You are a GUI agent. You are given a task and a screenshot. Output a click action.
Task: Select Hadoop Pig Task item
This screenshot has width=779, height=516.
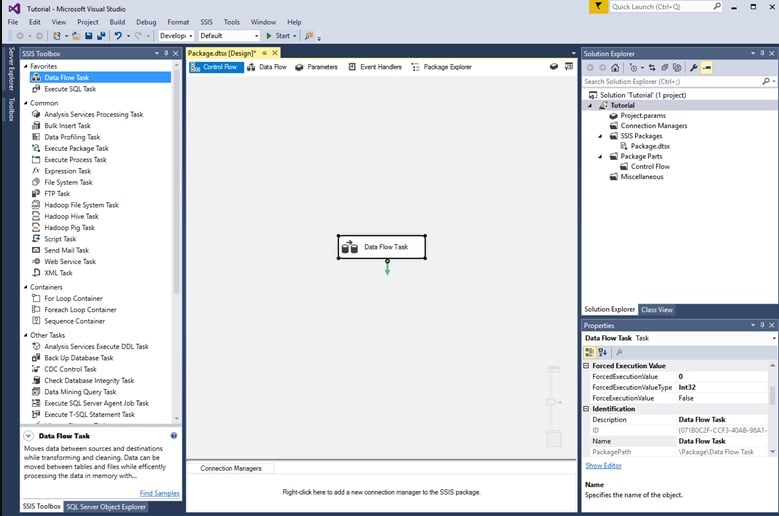click(69, 228)
